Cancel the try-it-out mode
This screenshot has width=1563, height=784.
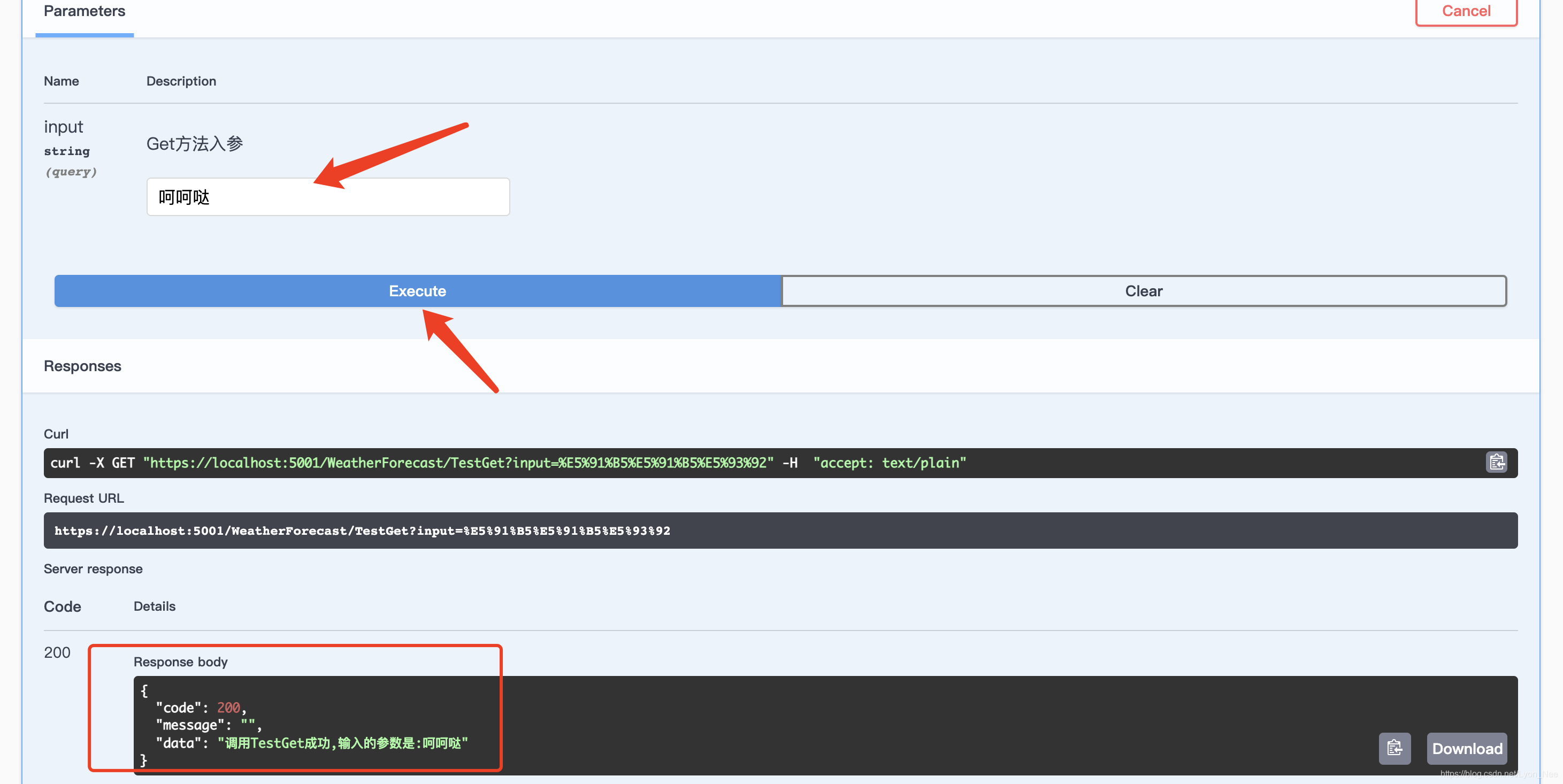point(1466,12)
